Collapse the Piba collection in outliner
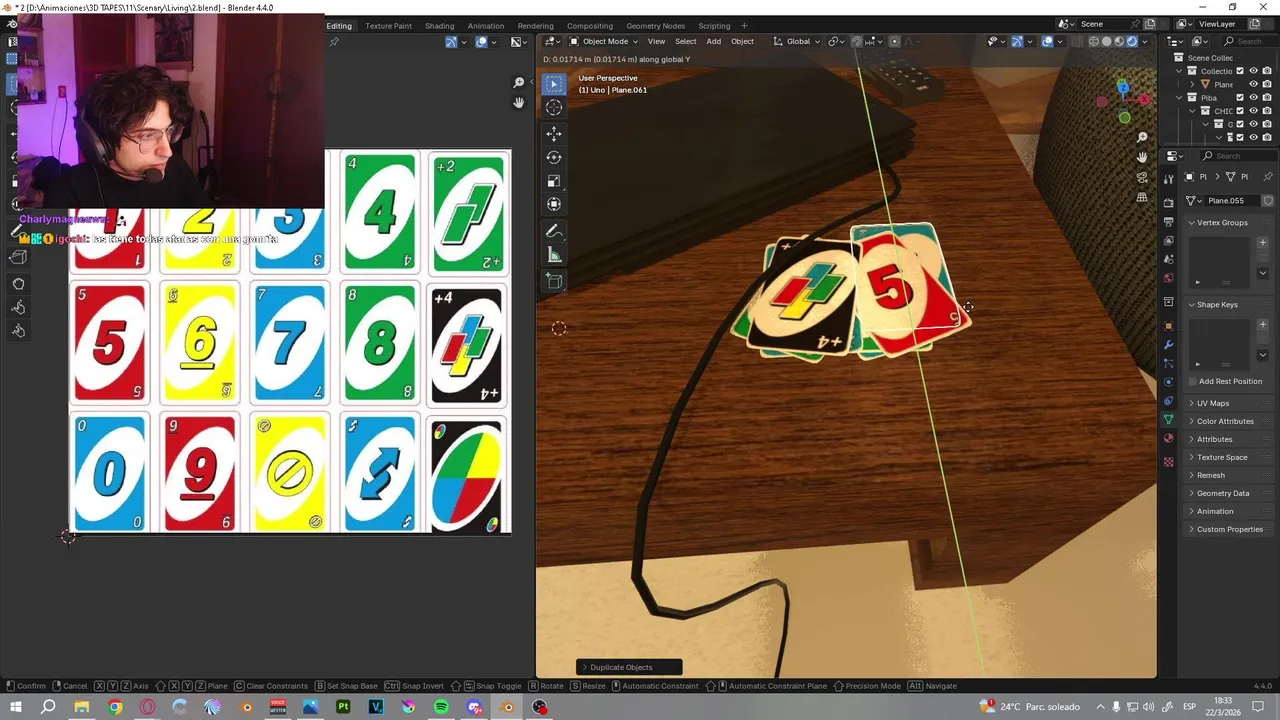 click(1179, 98)
